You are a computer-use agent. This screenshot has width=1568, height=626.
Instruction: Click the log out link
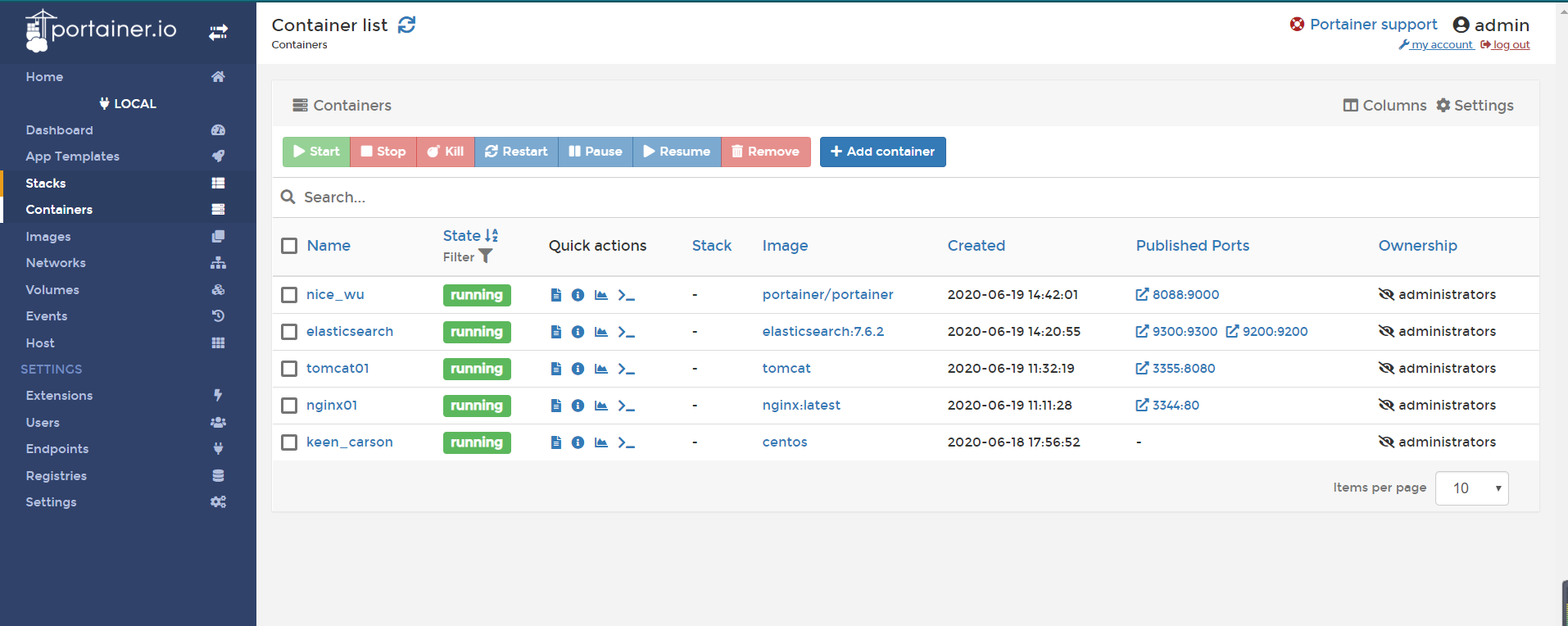point(1505,45)
